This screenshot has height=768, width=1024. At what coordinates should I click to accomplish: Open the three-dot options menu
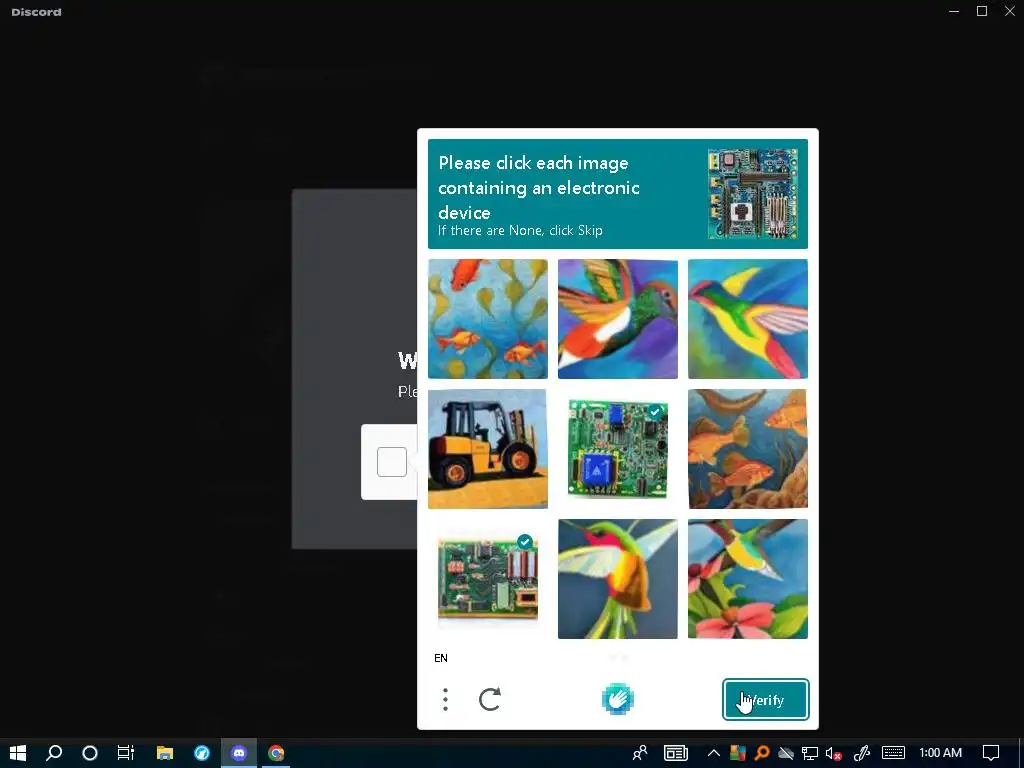point(445,699)
